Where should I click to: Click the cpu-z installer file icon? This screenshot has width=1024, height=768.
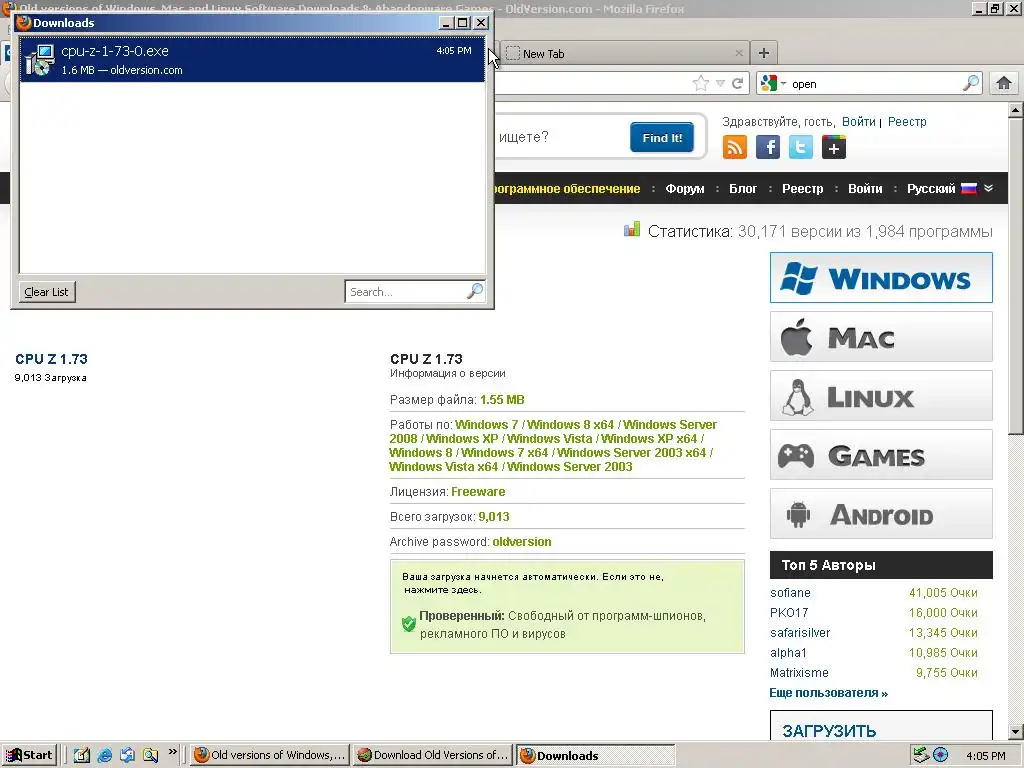tap(40, 60)
